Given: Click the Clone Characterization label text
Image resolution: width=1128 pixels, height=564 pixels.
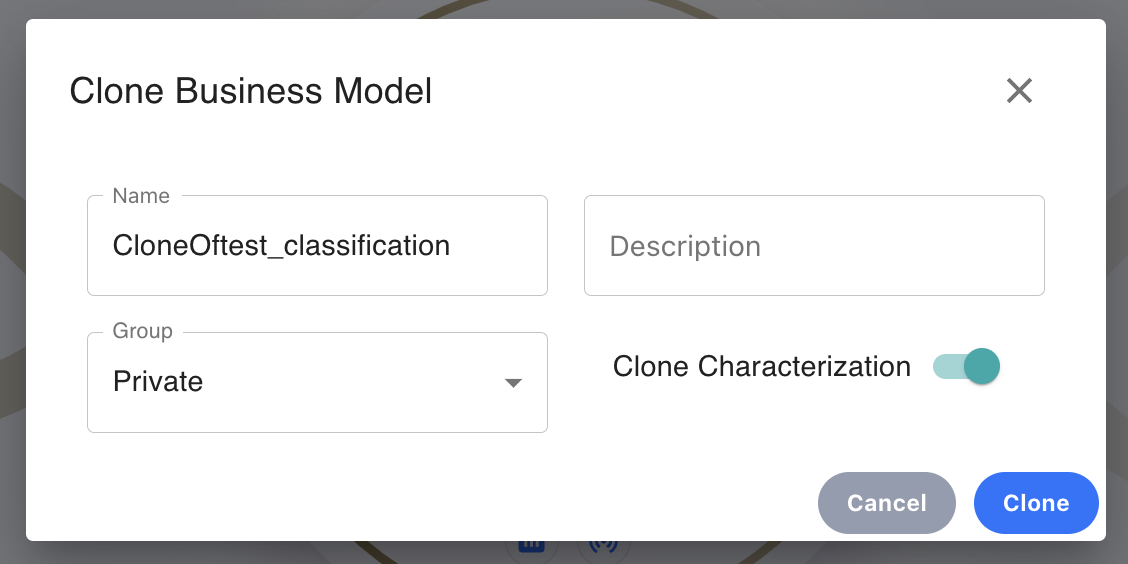Looking at the screenshot, I should tap(762, 367).
